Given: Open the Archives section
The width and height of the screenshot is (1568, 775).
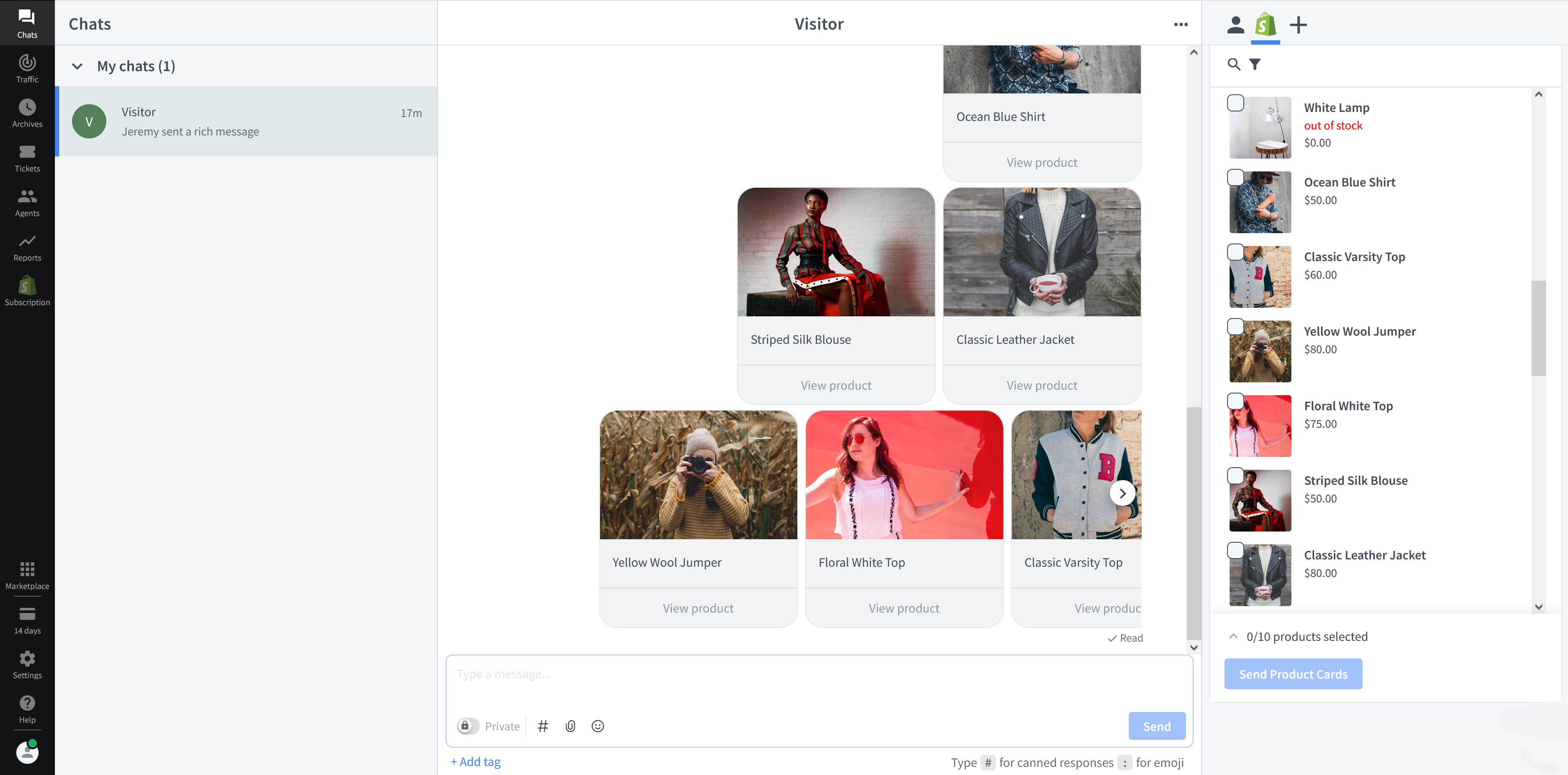Looking at the screenshot, I should click(27, 112).
